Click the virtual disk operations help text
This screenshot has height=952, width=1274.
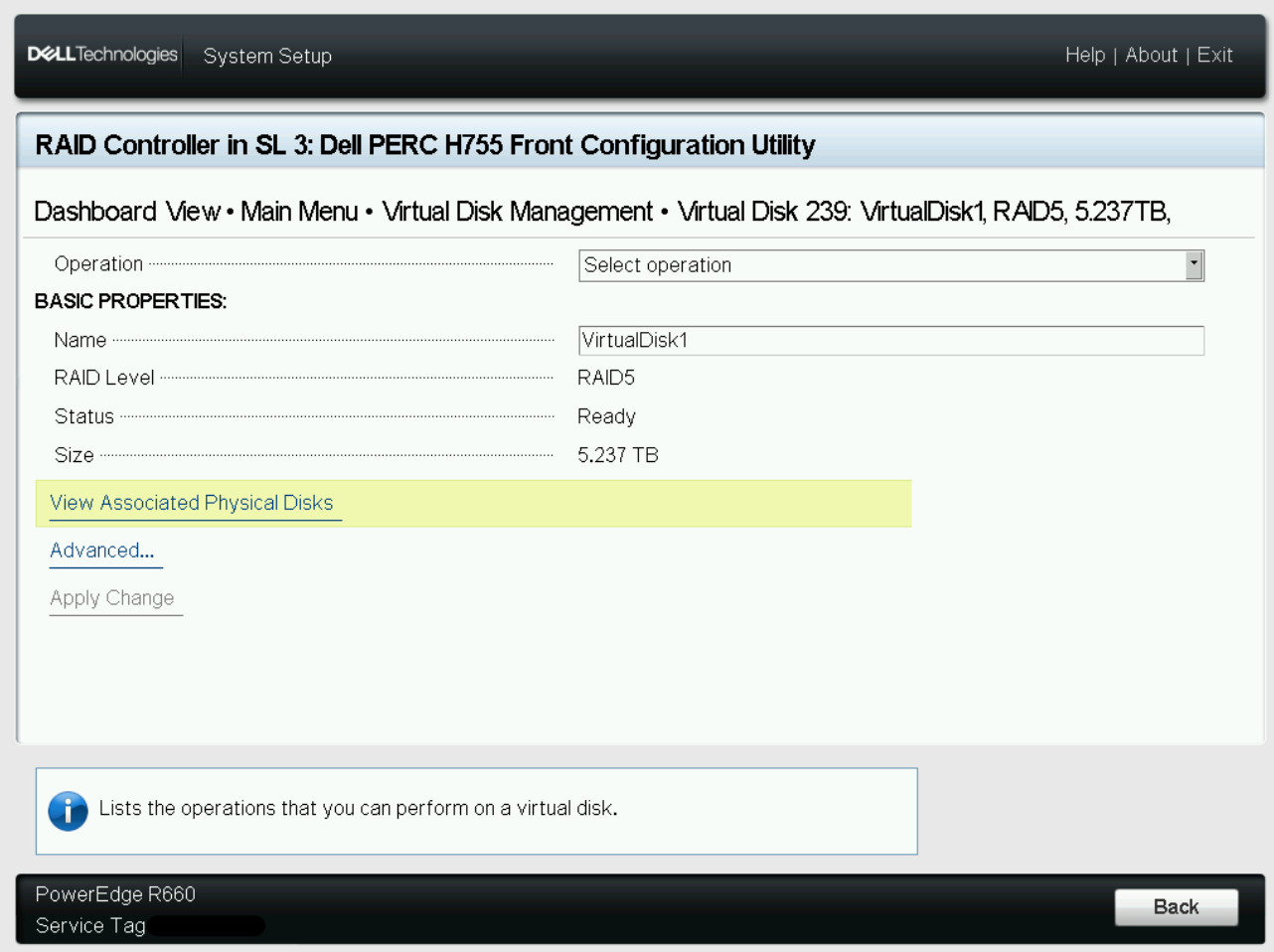point(358,808)
